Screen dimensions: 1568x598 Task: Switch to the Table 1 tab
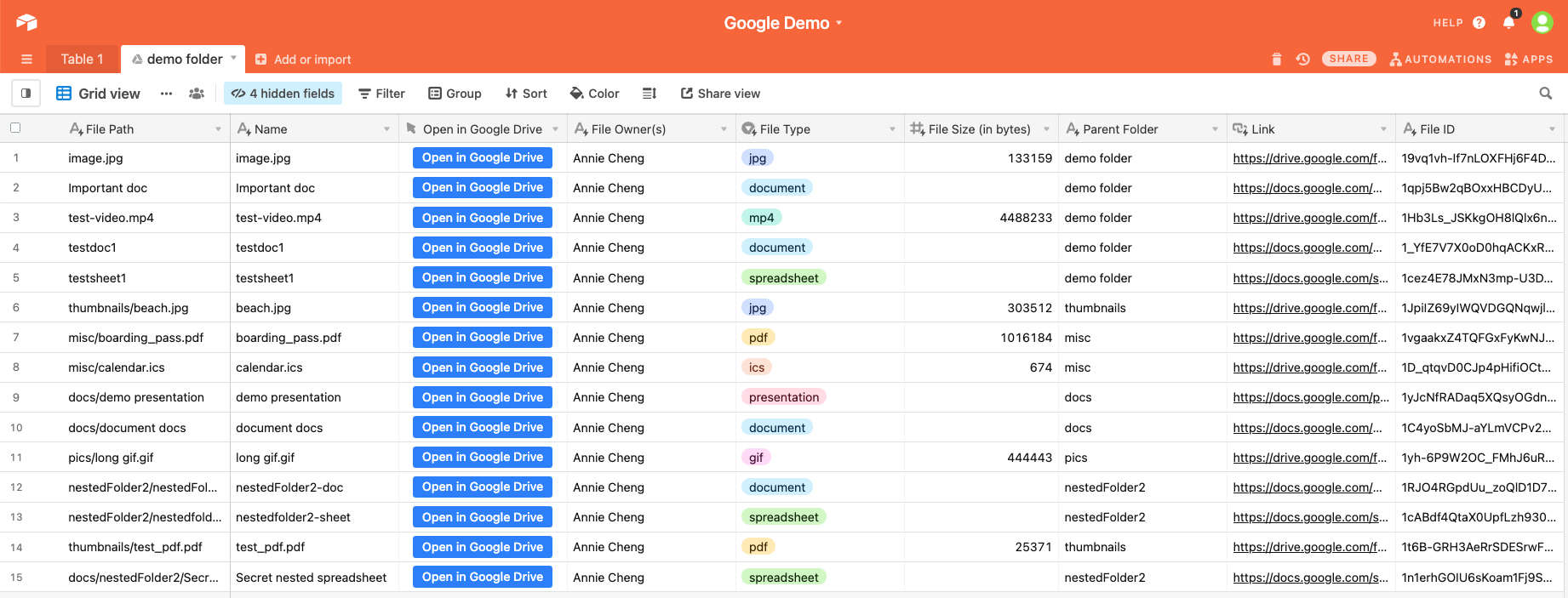[82, 60]
